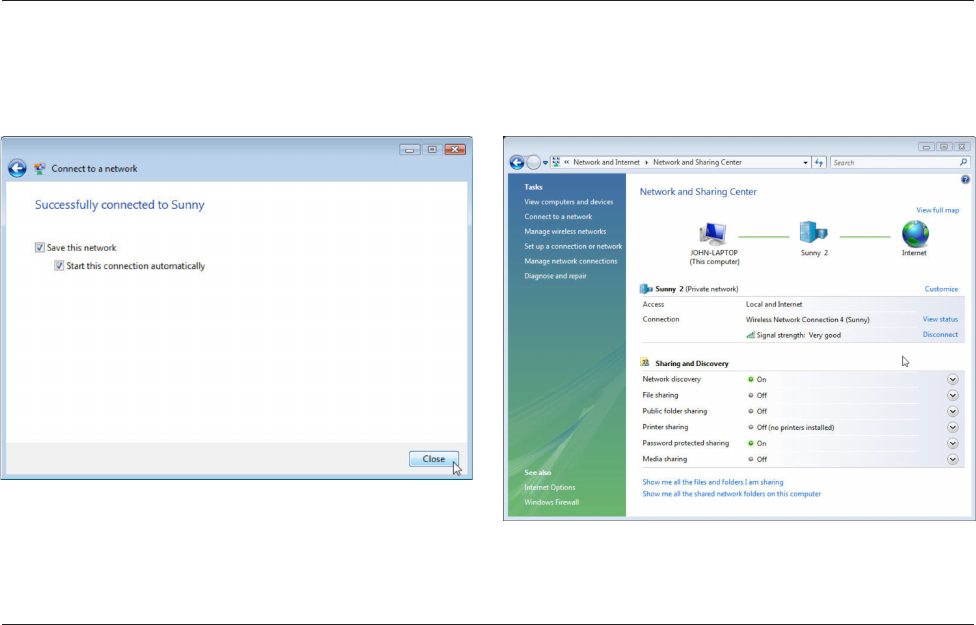Click the network icon beside Connect to a network title
976x625 pixels.
[40, 168]
